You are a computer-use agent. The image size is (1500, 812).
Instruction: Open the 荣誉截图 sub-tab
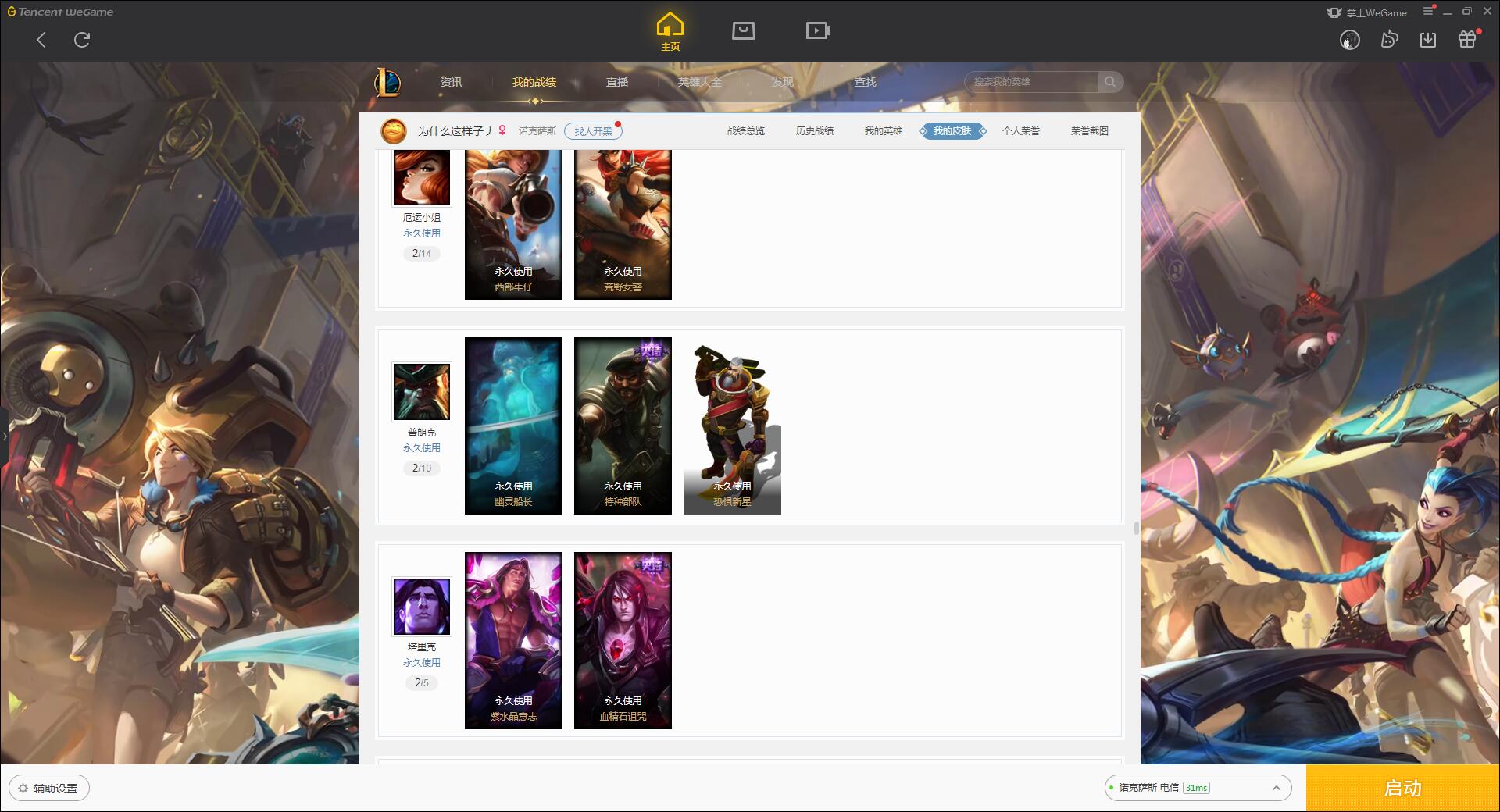tap(1090, 131)
